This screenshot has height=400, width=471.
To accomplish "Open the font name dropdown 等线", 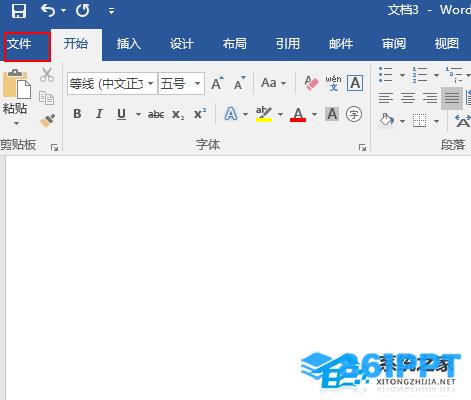I will [x=112, y=83].
